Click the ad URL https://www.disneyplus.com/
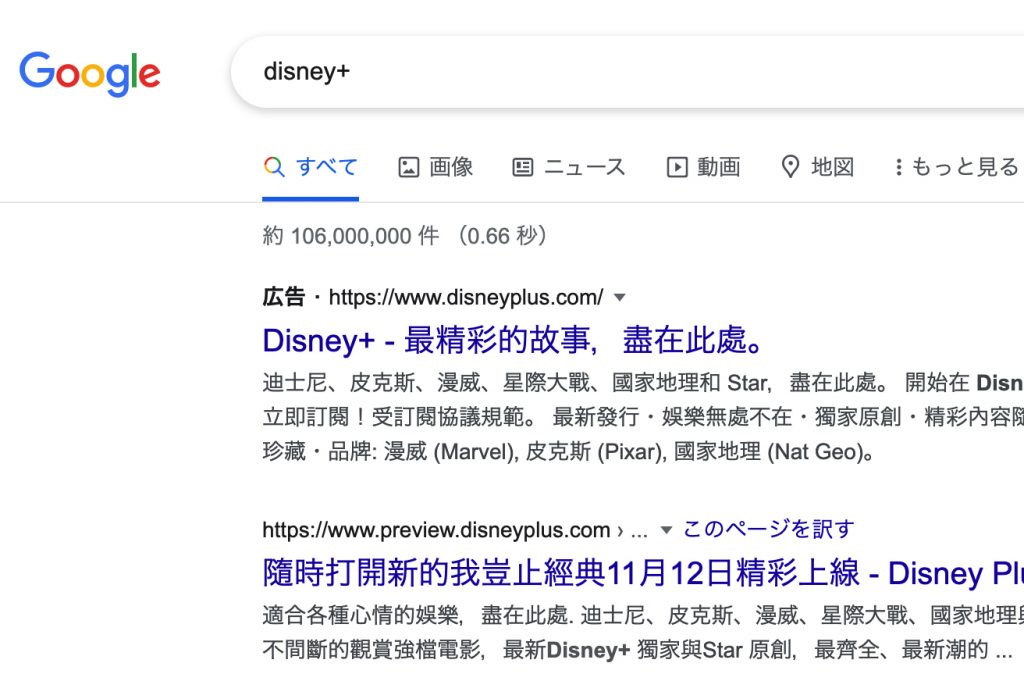 click(x=466, y=298)
